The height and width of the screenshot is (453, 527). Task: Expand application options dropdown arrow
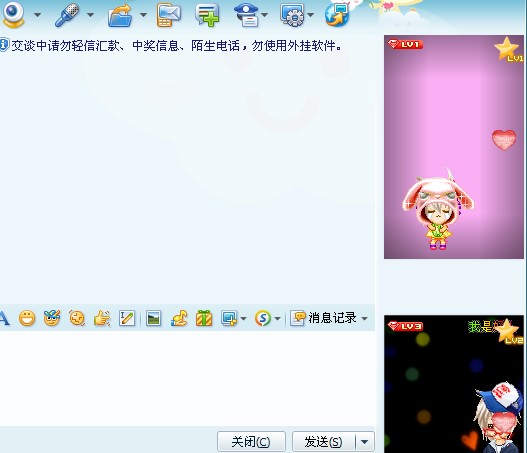[x=311, y=15]
